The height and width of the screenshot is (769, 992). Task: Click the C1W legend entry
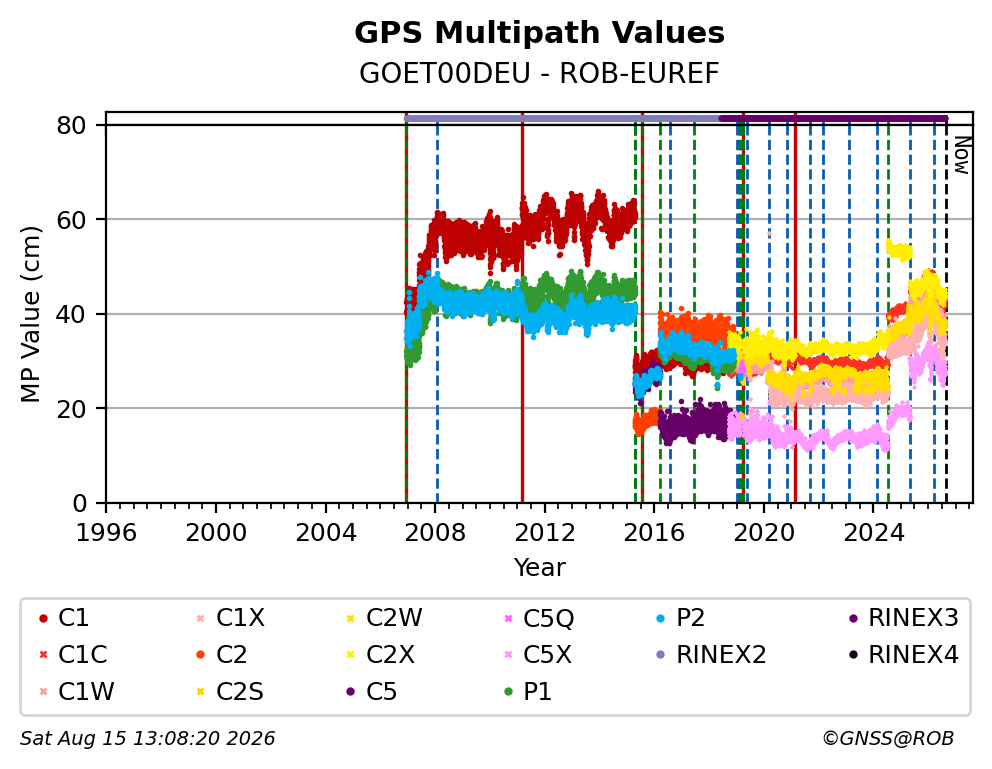77,691
